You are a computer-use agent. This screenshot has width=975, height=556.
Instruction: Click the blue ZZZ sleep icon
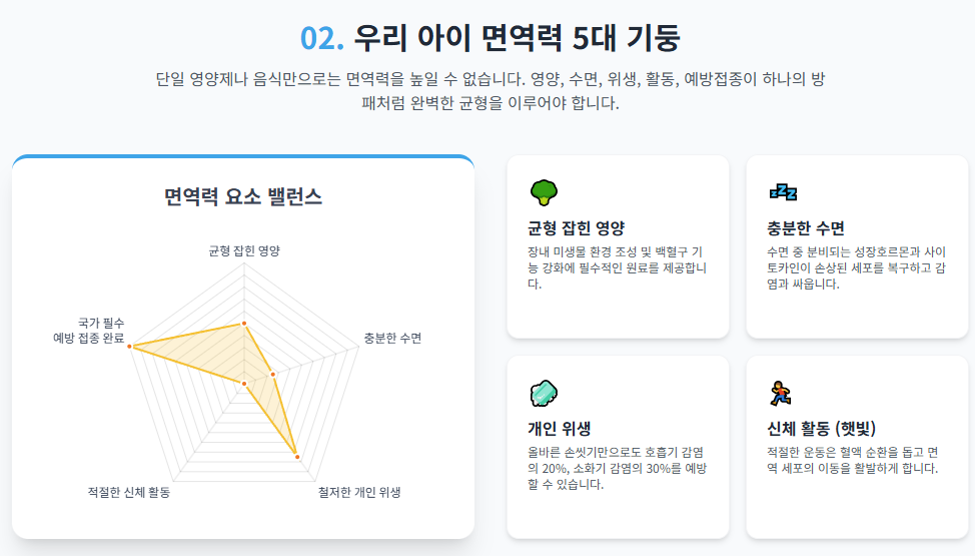click(783, 192)
